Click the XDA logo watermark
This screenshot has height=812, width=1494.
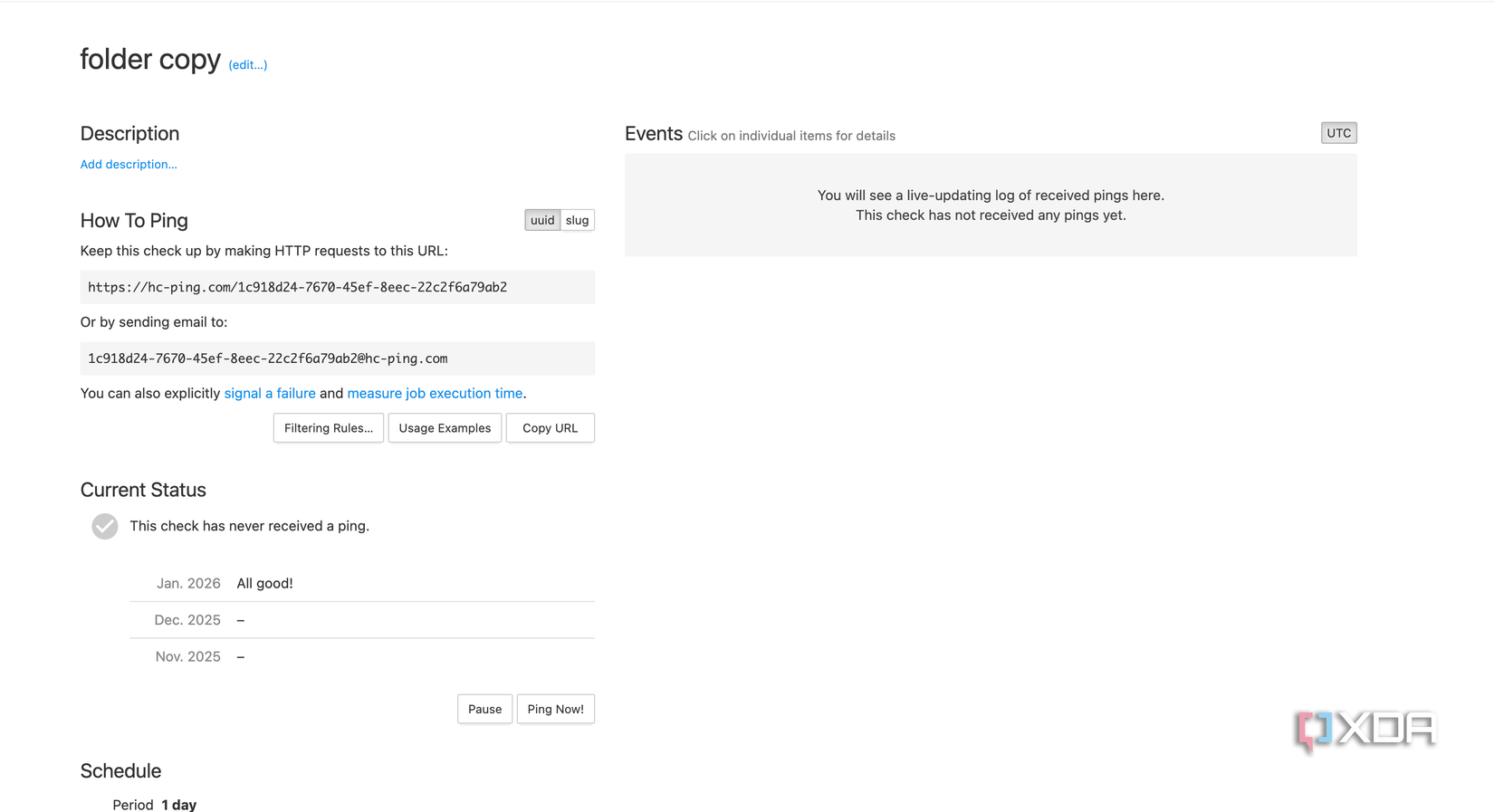(x=1365, y=730)
